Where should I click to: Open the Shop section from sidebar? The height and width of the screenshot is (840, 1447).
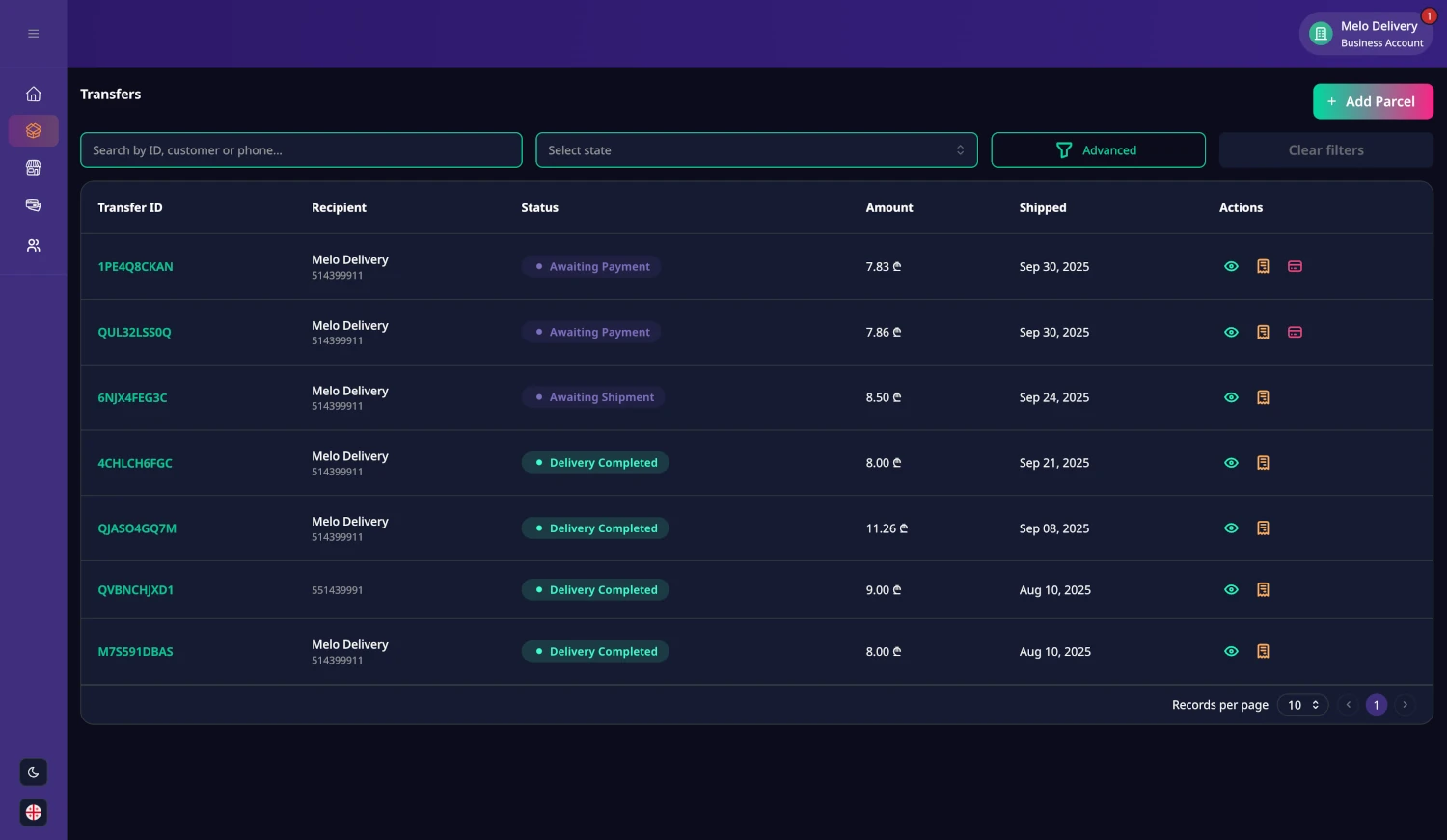33,167
